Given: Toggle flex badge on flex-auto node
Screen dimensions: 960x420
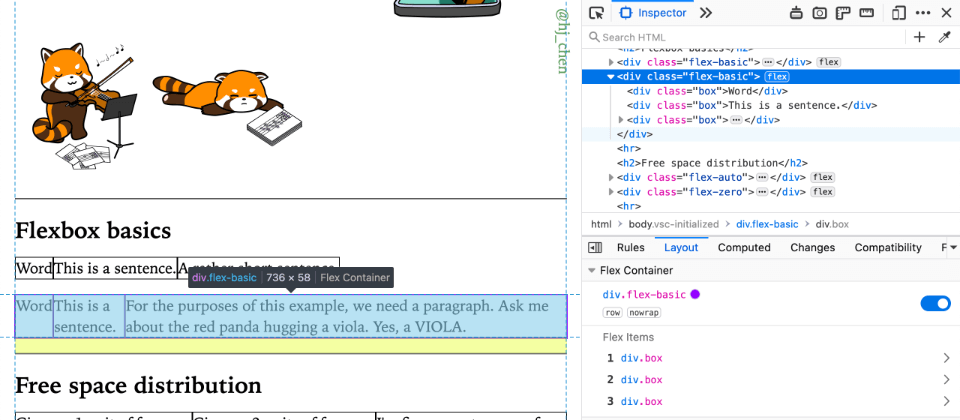Looking at the screenshot, I should click(x=822, y=178).
